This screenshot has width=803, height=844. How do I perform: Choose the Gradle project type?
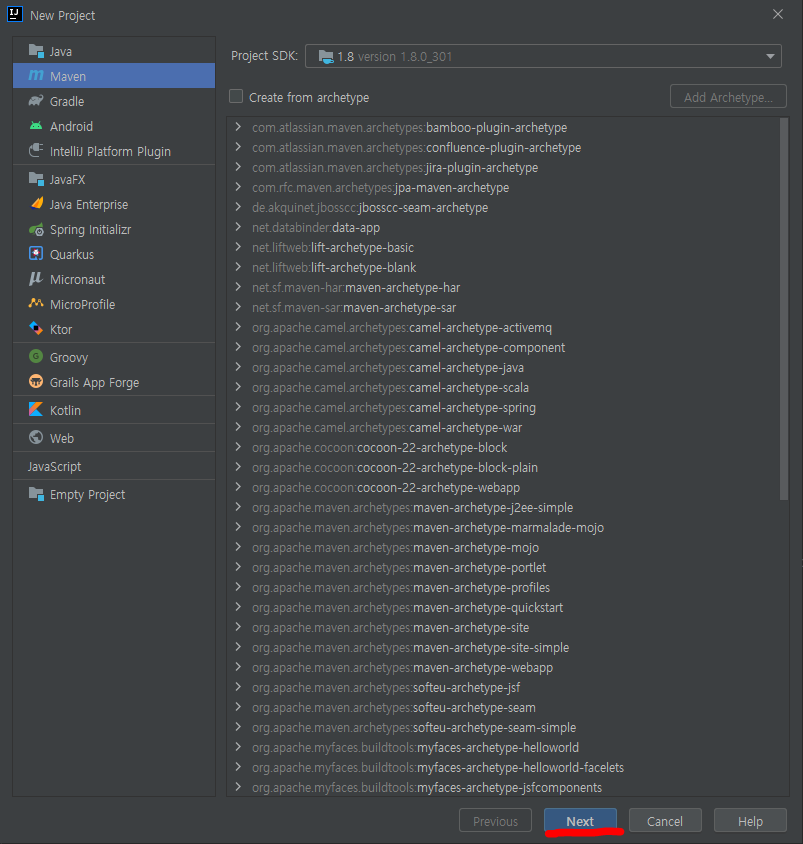pyautogui.click(x=114, y=101)
